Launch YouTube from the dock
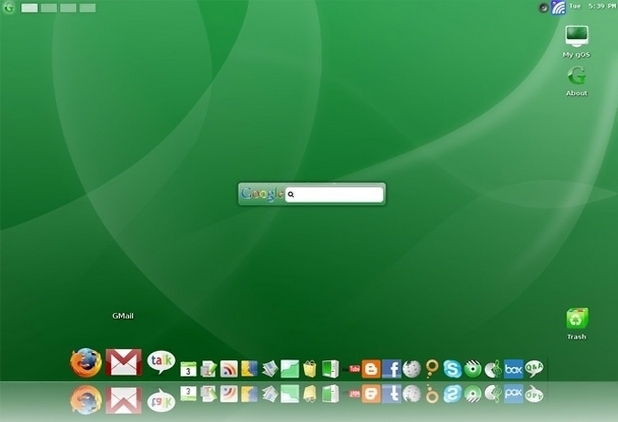Image resolution: width=618 pixels, height=422 pixels. (353, 369)
